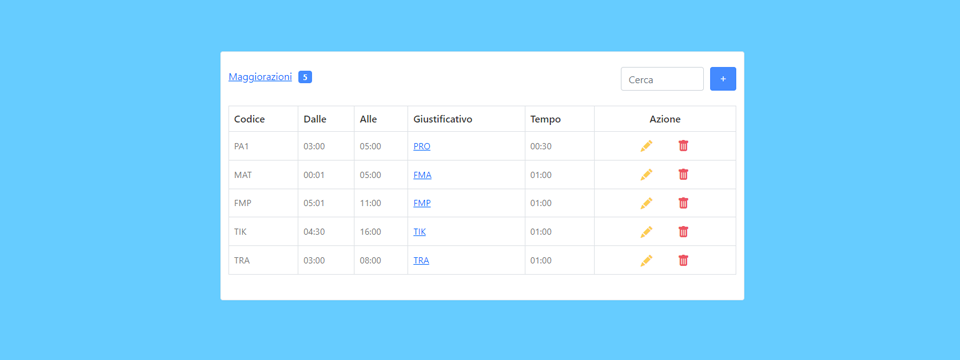Image resolution: width=960 pixels, height=360 pixels.
Task: Delete the TRA row with trash icon
Action: 683,260
